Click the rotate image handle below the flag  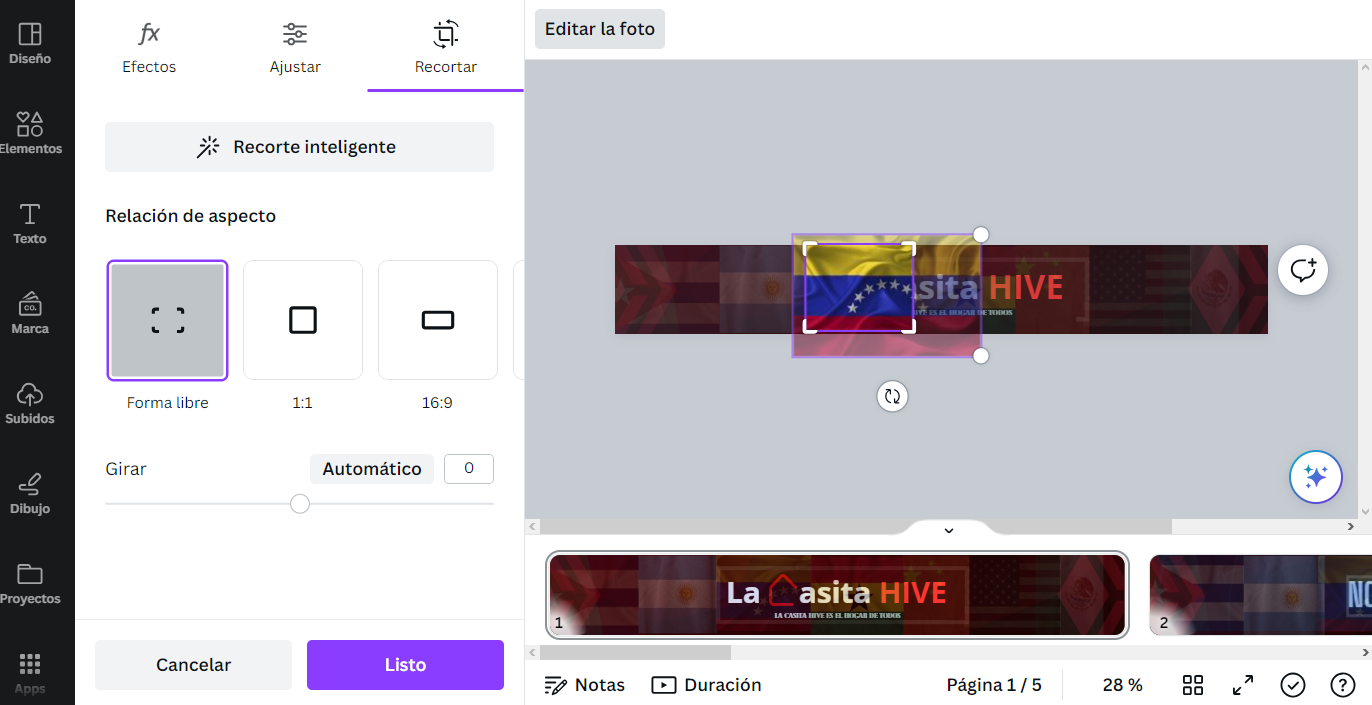tap(892, 396)
